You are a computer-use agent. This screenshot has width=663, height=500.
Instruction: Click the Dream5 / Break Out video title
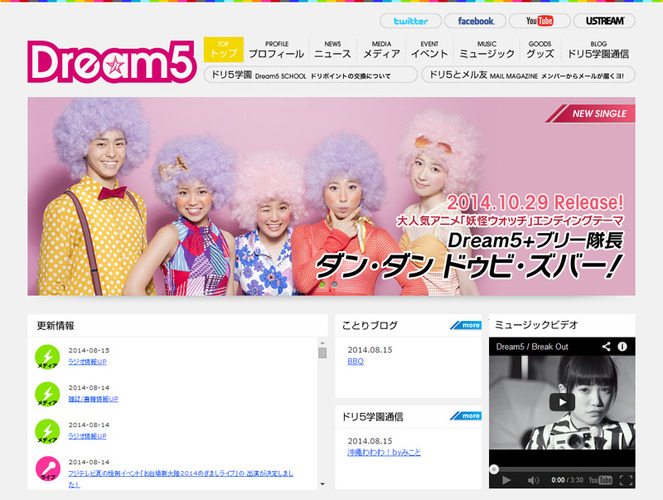tap(532, 347)
